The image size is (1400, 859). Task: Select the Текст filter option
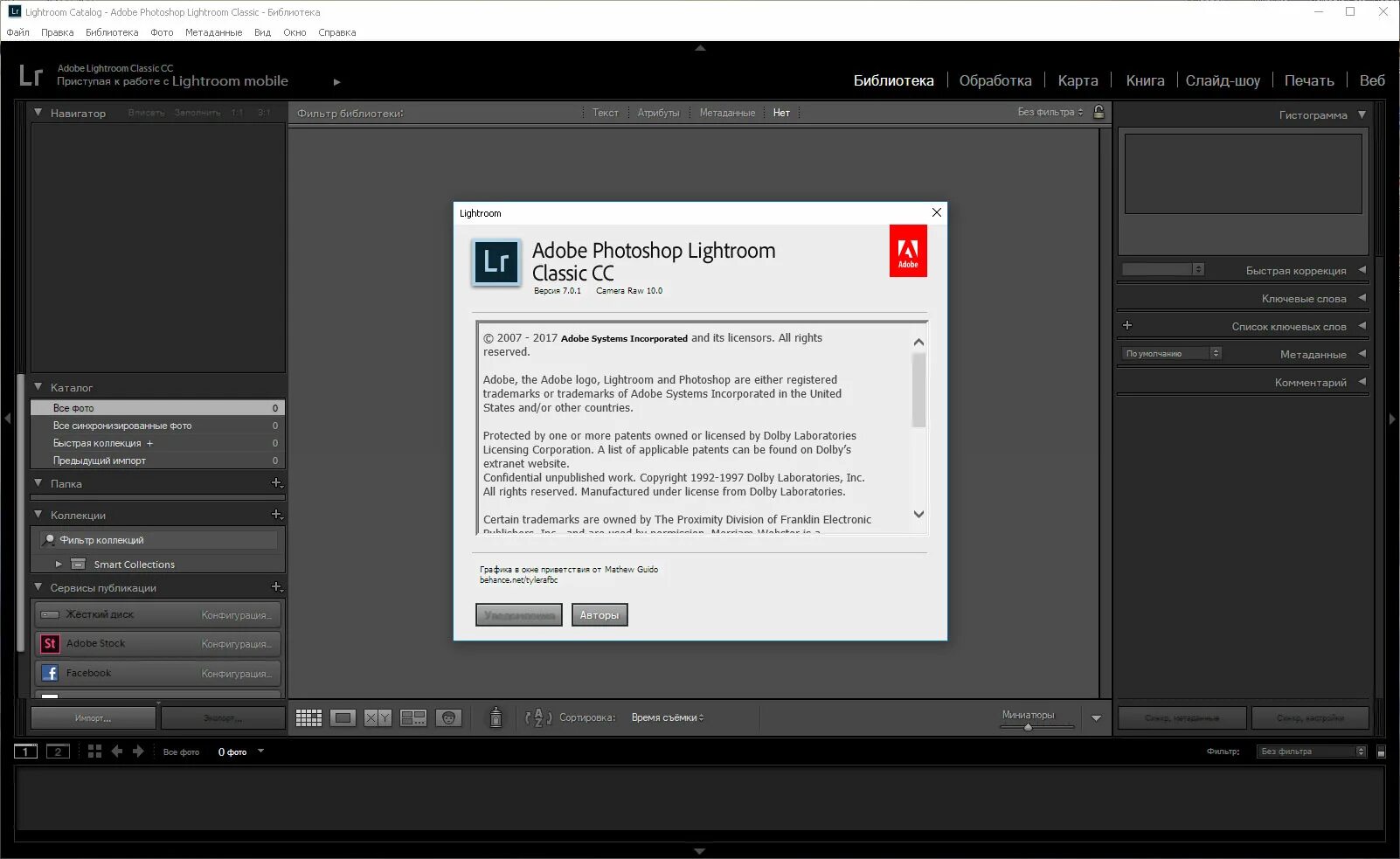605,113
